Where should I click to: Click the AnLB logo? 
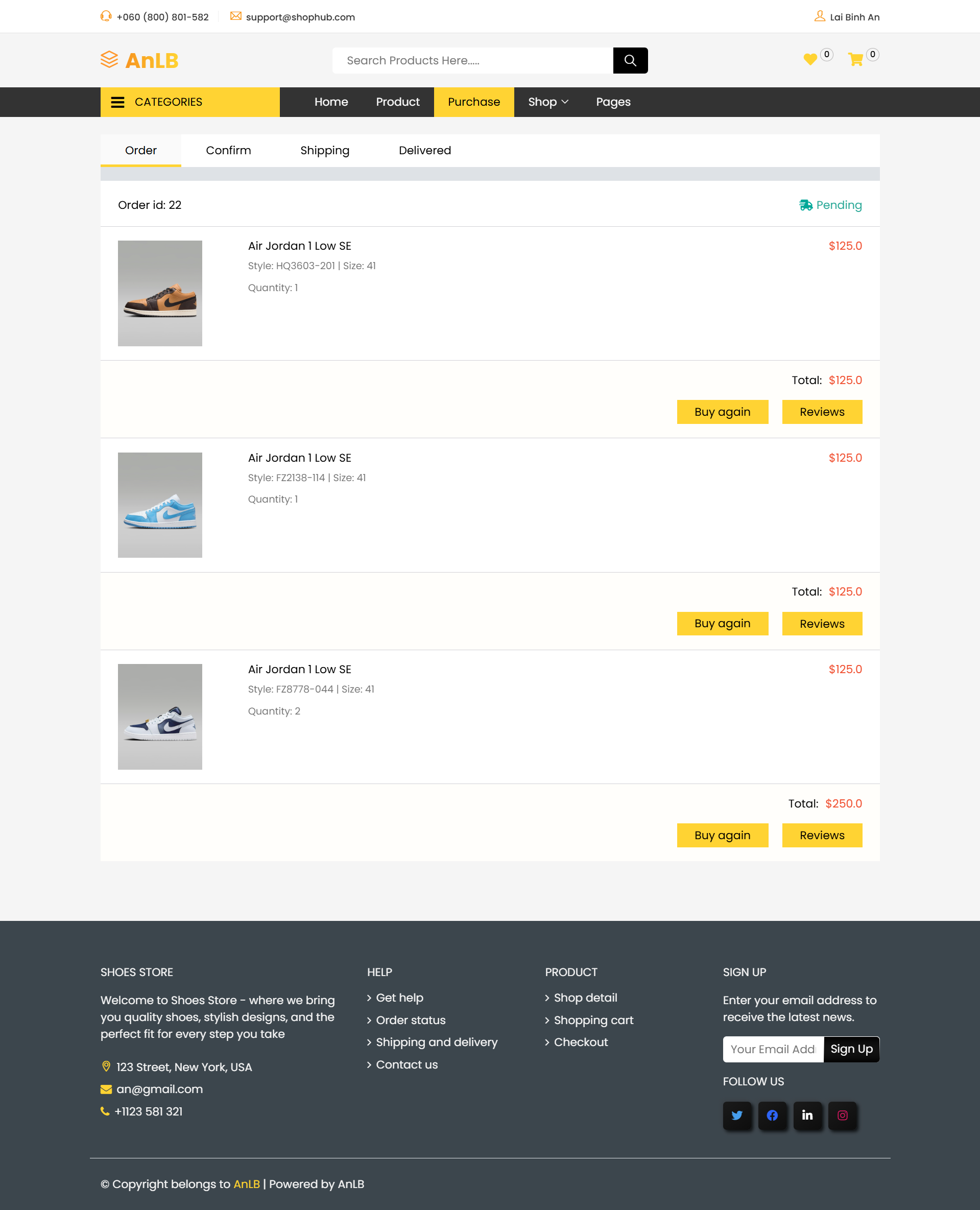(139, 60)
